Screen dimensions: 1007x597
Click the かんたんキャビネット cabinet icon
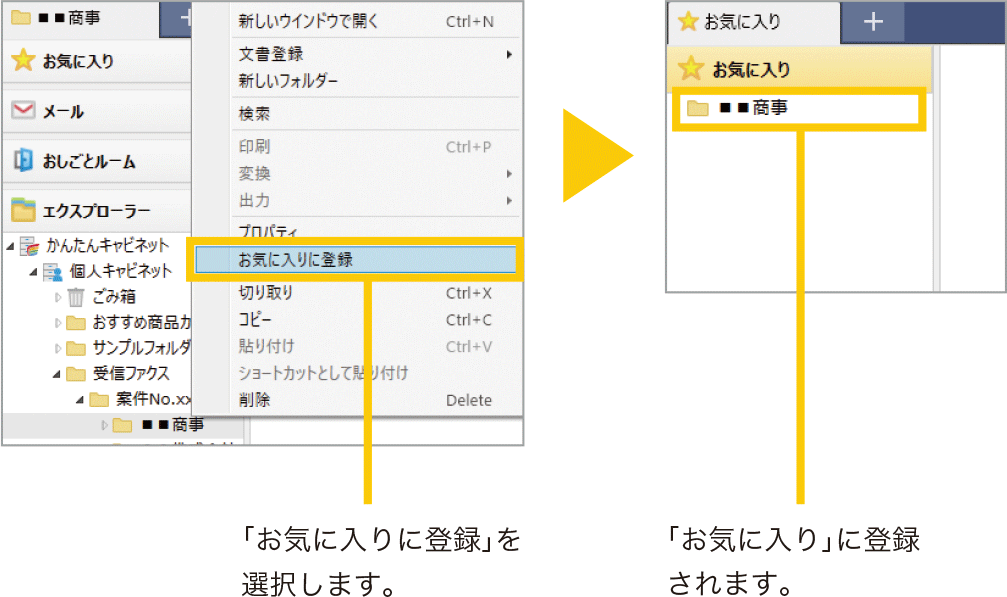(30, 245)
